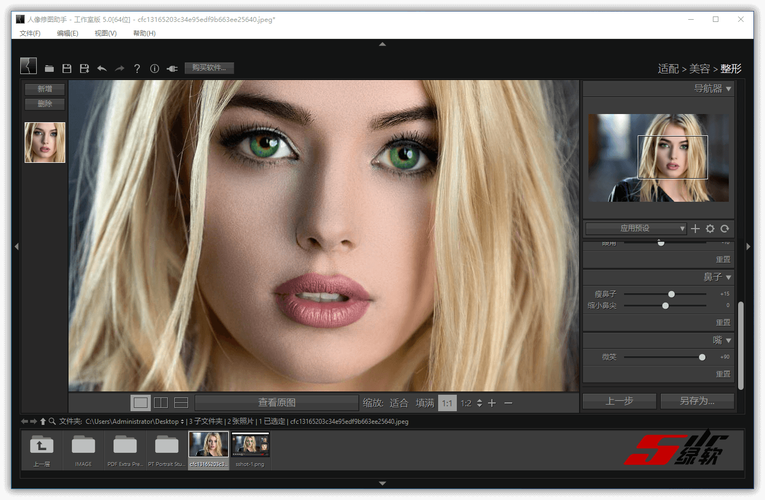Viewport: 765px width, 500px height.
Task: Collapse the right panel with the right-edge arrow
Action: coord(748,247)
